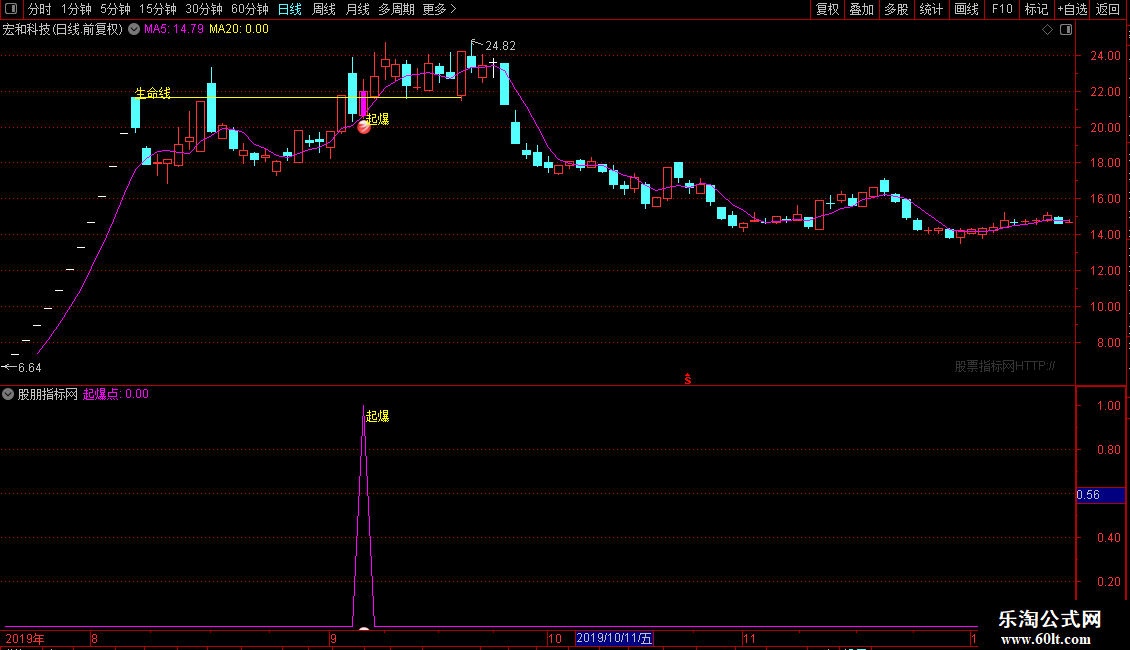Click the 标记 mark button
1130x650 pixels.
point(1036,9)
